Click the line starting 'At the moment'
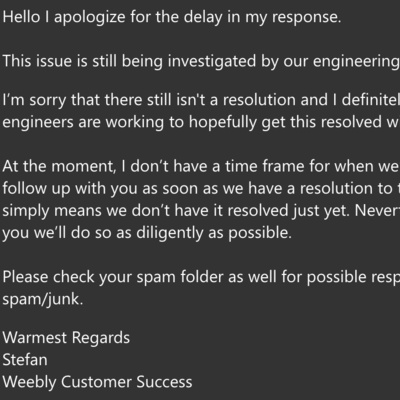This screenshot has height=400, width=400. click(201, 166)
